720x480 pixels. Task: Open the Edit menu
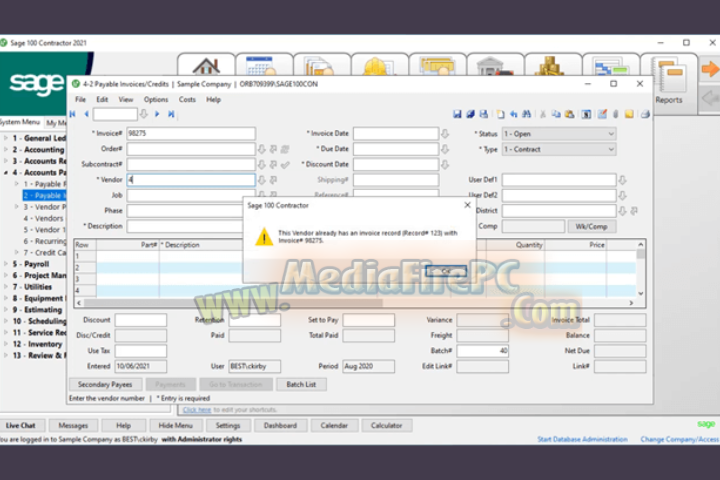click(x=102, y=99)
